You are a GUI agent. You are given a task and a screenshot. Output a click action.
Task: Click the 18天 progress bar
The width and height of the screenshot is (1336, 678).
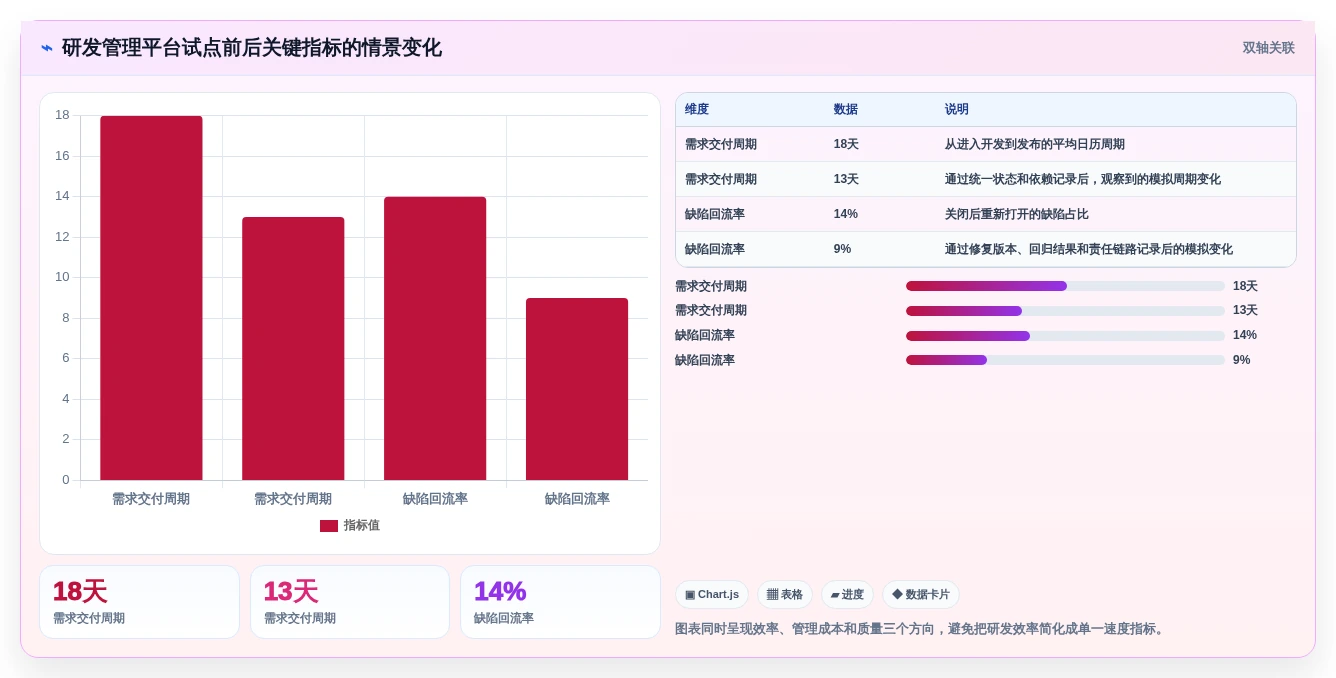1065,286
